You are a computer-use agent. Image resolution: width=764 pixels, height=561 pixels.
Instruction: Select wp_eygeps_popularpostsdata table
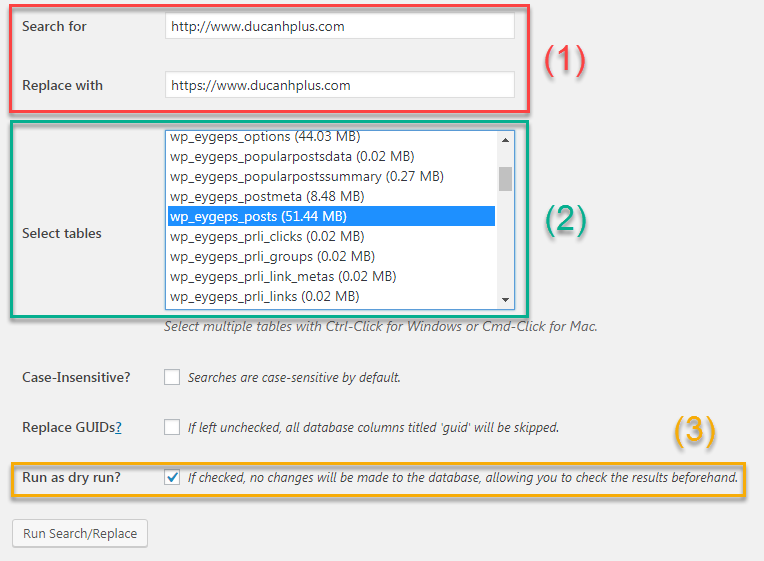291,156
